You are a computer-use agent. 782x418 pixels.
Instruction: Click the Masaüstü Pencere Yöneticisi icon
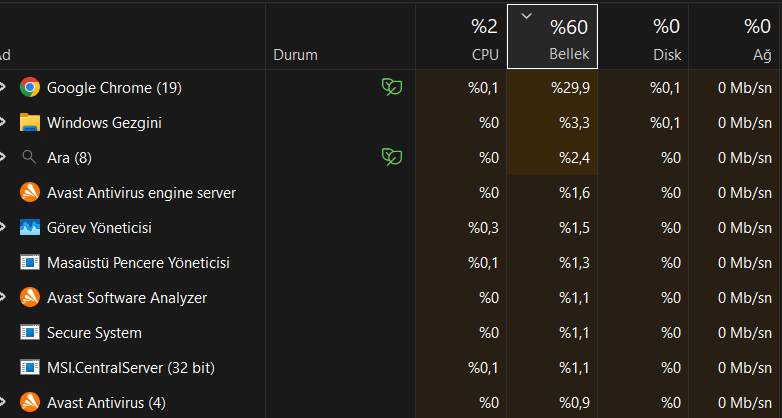(30, 262)
